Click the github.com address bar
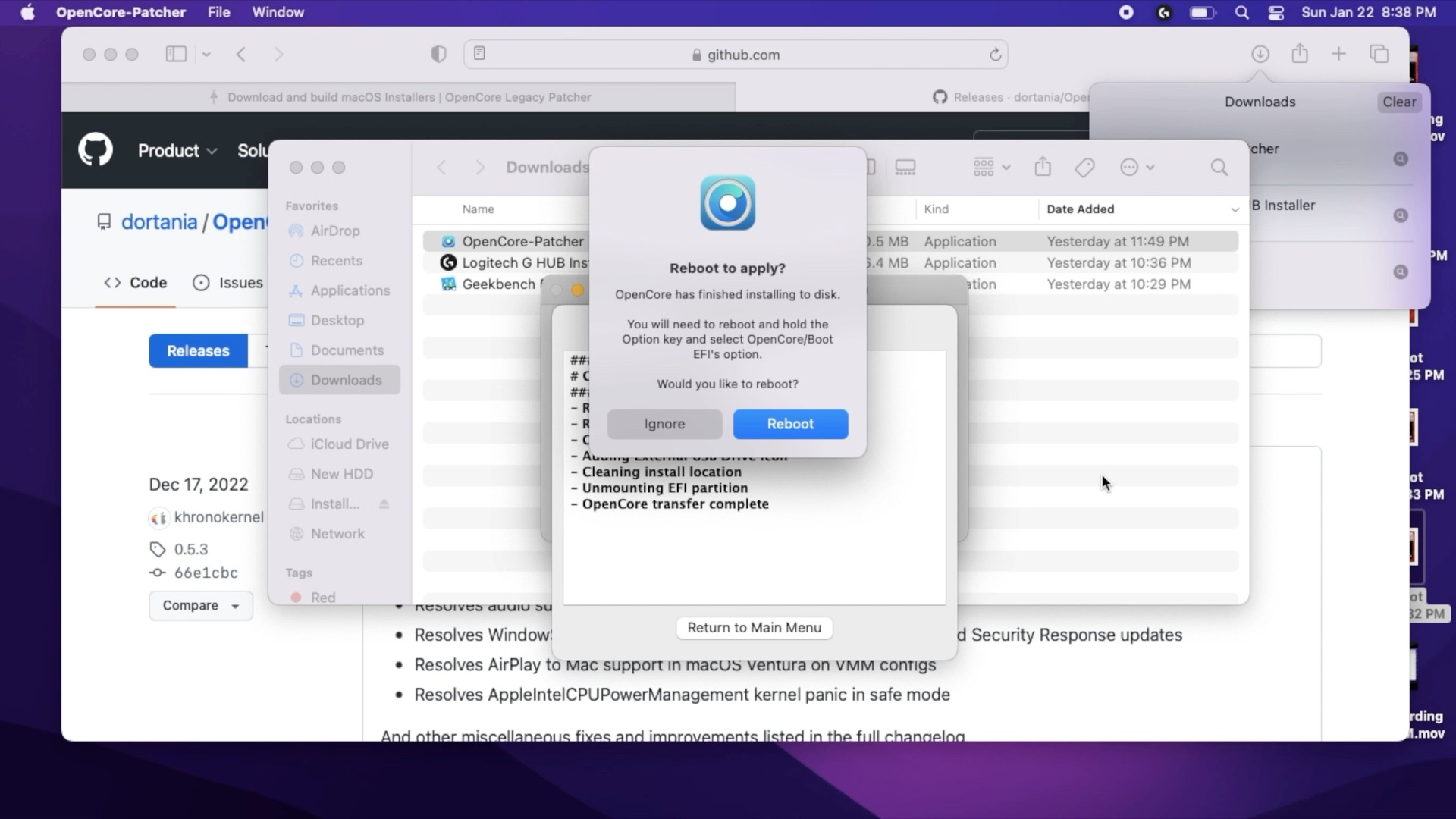 [736, 55]
